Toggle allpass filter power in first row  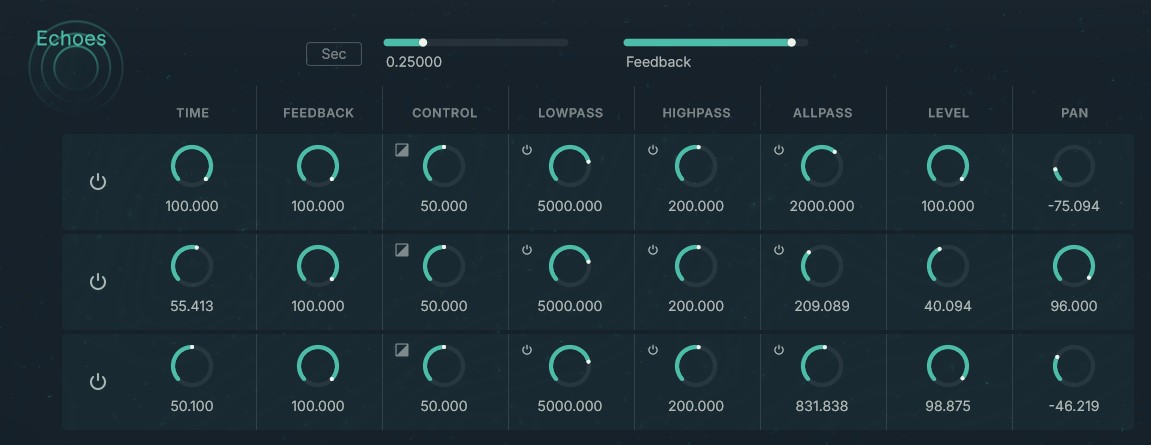(779, 150)
